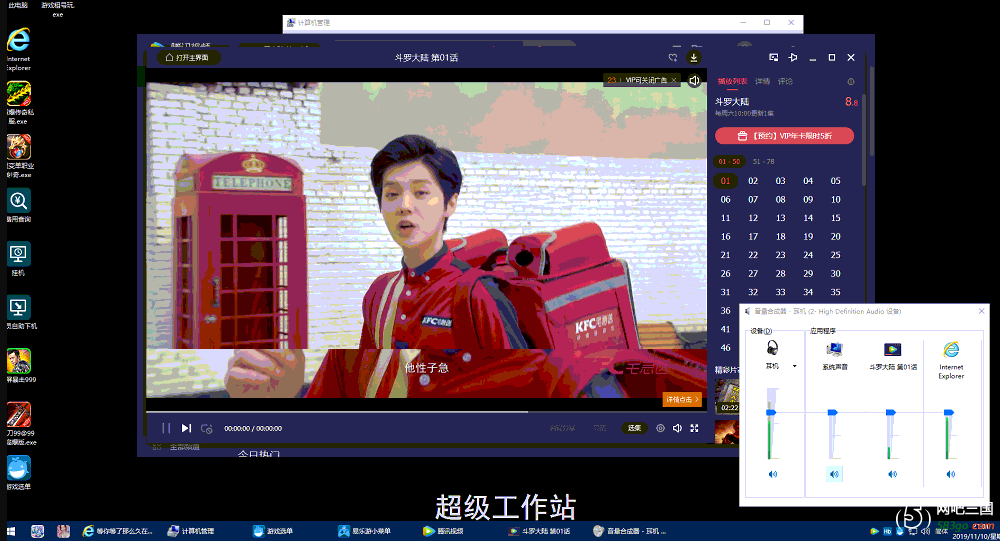Click the 计算机管理 window title bar
Screen dimensions: 1000x541
coord(543,23)
